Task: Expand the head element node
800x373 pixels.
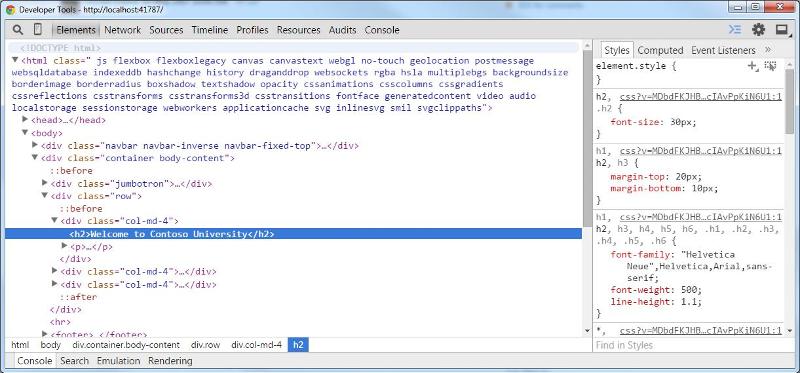Action: coord(25,119)
